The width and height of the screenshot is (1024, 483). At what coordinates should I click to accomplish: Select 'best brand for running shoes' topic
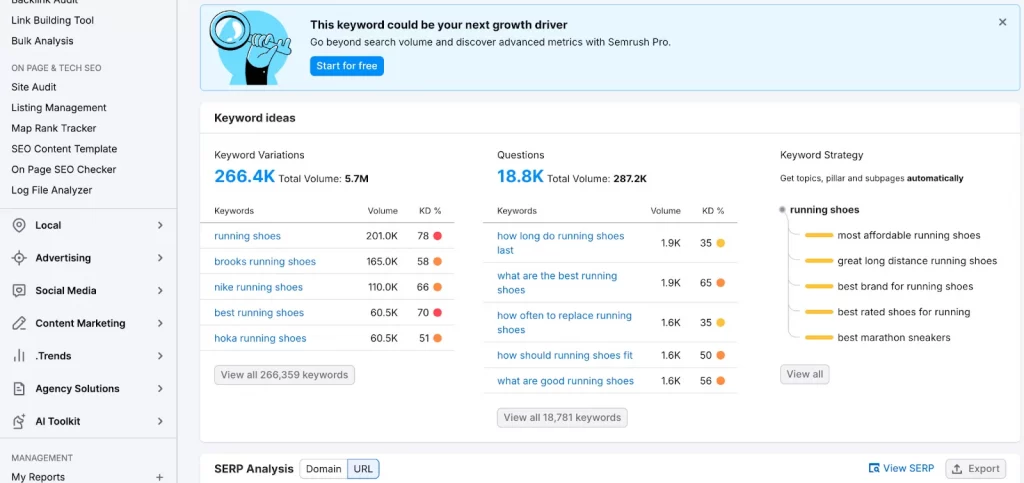[905, 286]
